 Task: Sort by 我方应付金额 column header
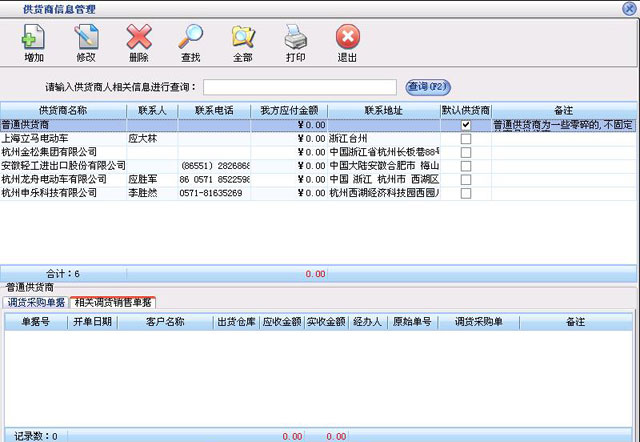[x=288, y=110]
